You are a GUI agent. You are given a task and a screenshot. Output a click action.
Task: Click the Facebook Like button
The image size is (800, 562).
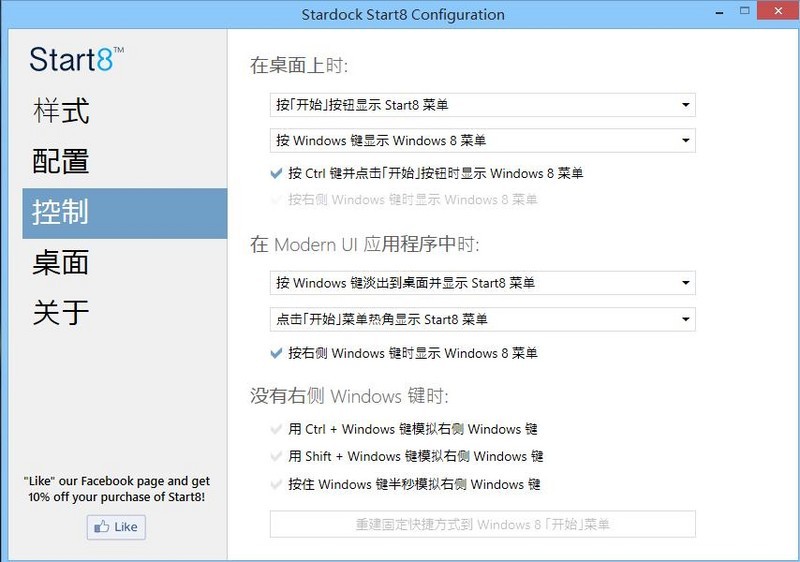(x=116, y=527)
